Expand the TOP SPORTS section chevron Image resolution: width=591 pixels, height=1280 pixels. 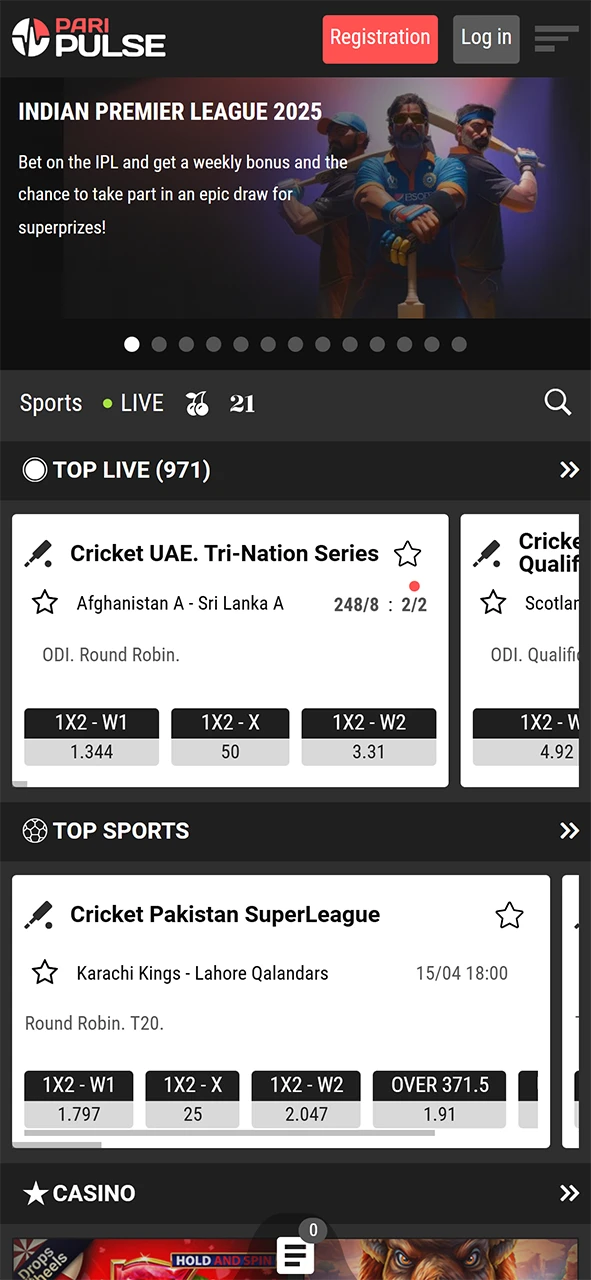[x=569, y=830]
